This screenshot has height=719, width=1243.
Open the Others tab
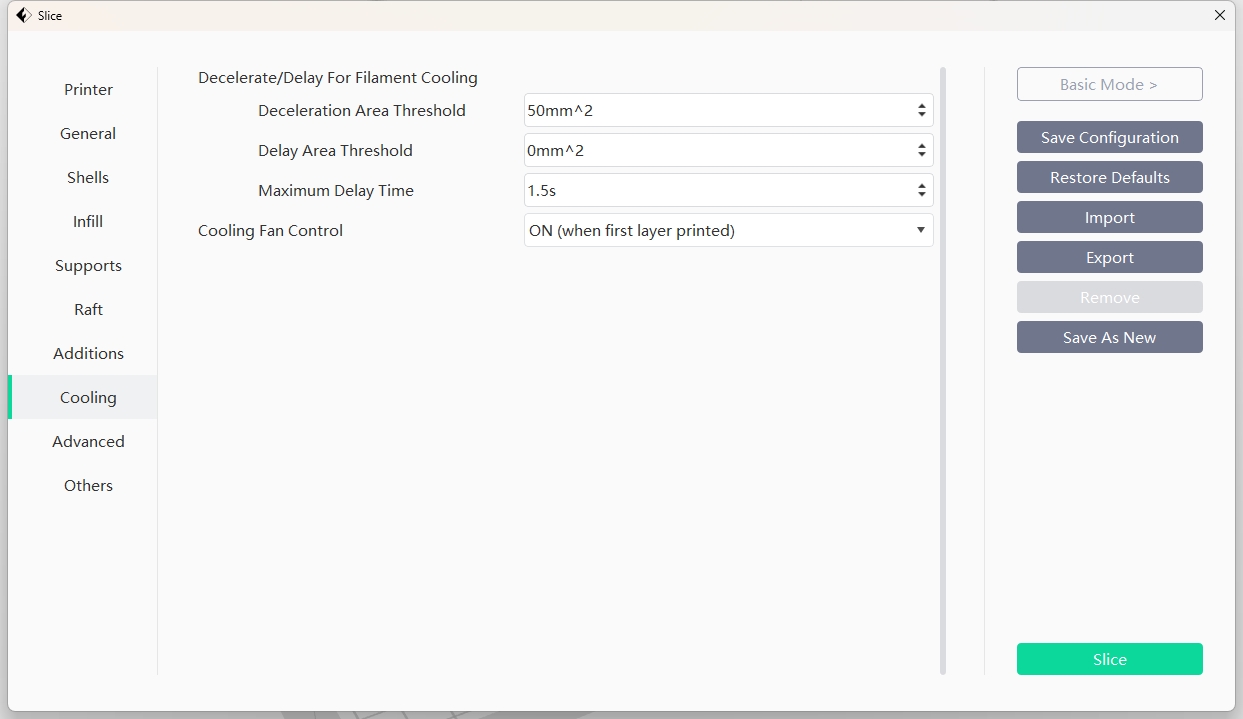pos(88,486)
